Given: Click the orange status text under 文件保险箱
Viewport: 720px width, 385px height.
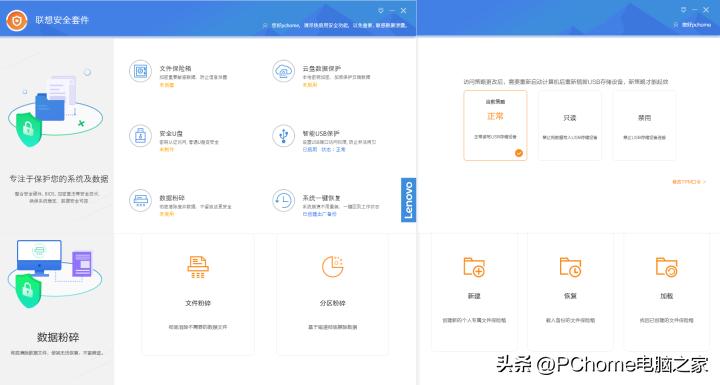Looking at the screenshot, I should [x=167, y=85].
